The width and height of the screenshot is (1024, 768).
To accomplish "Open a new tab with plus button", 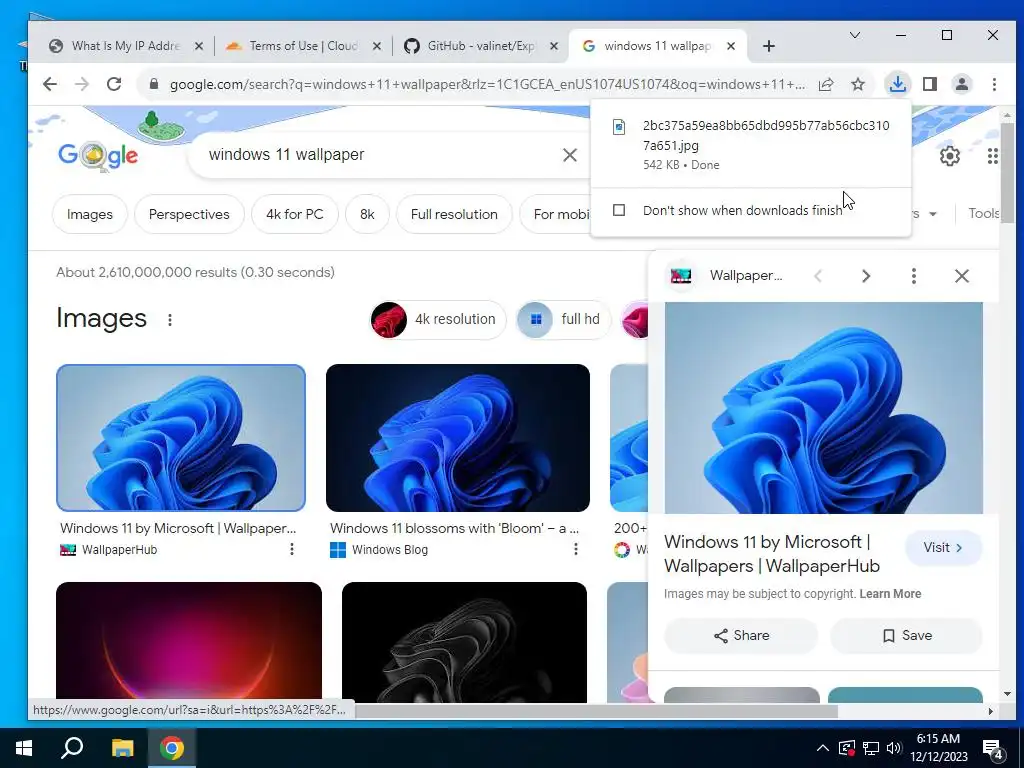I will tap(769, 46).
